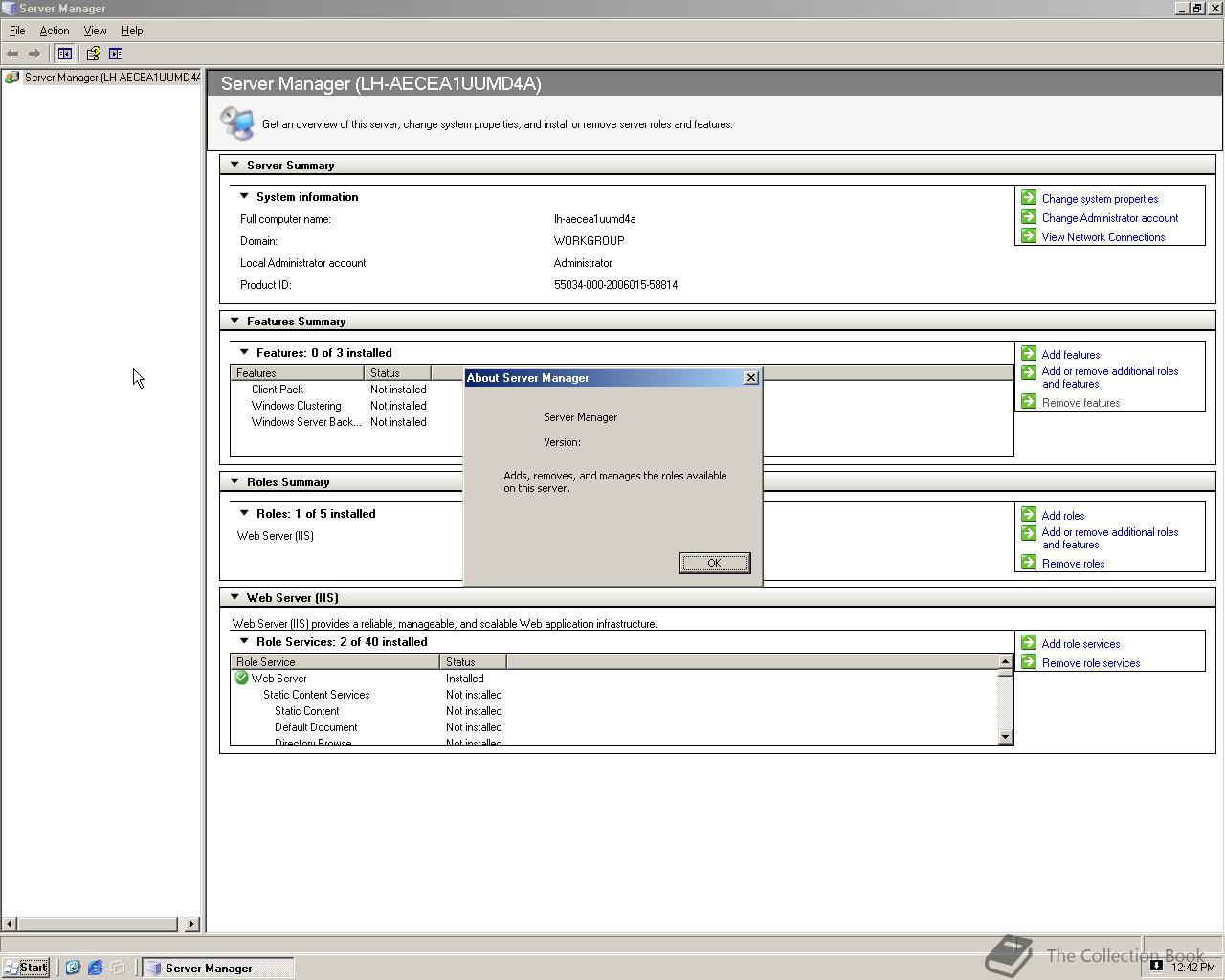1225x980 pixels.
Task: Toggle the Show/Hide Action Pane toolbar icon
Action: click(x=116, y=54)
